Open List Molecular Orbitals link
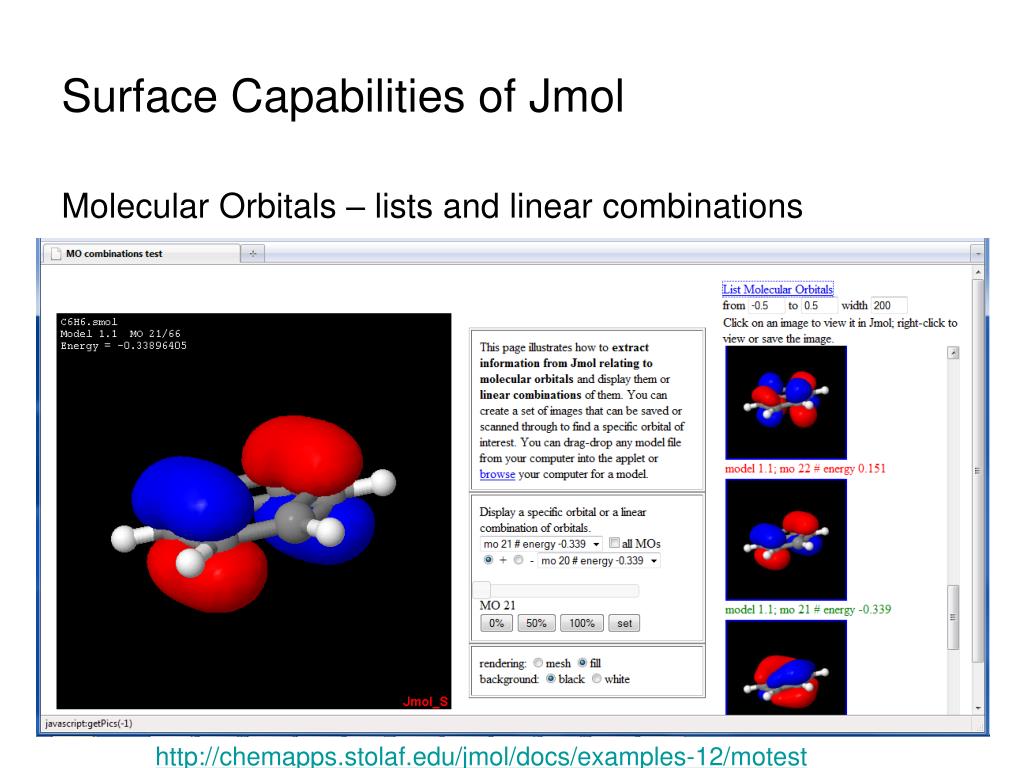 point(777,289)
